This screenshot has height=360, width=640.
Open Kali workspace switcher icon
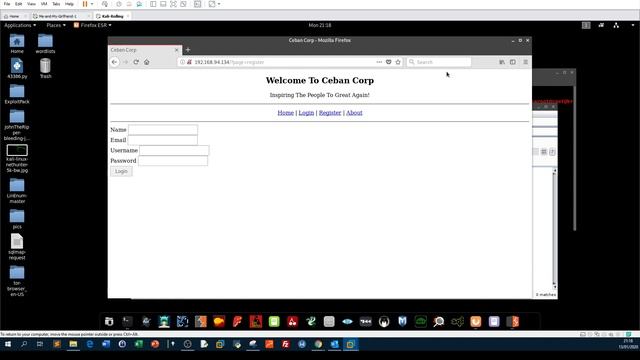pos(586,25)
